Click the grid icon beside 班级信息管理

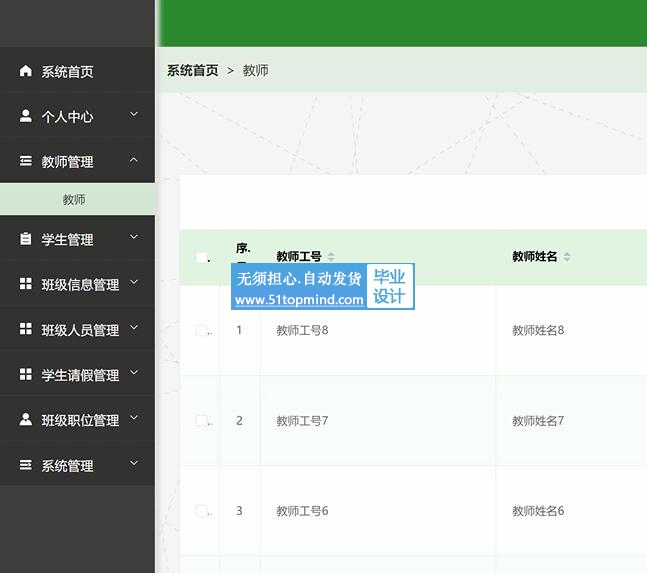tap(26, 284)
